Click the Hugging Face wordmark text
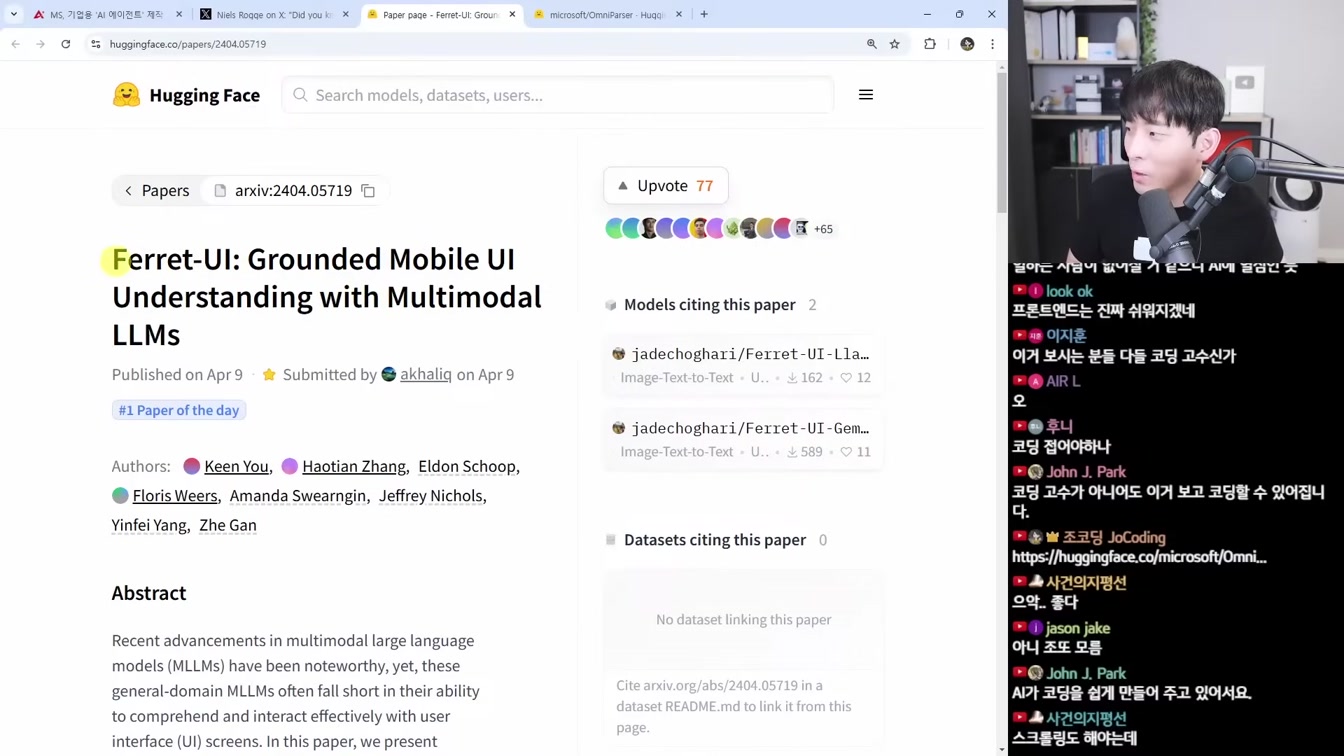 click(x=205, y=95)
